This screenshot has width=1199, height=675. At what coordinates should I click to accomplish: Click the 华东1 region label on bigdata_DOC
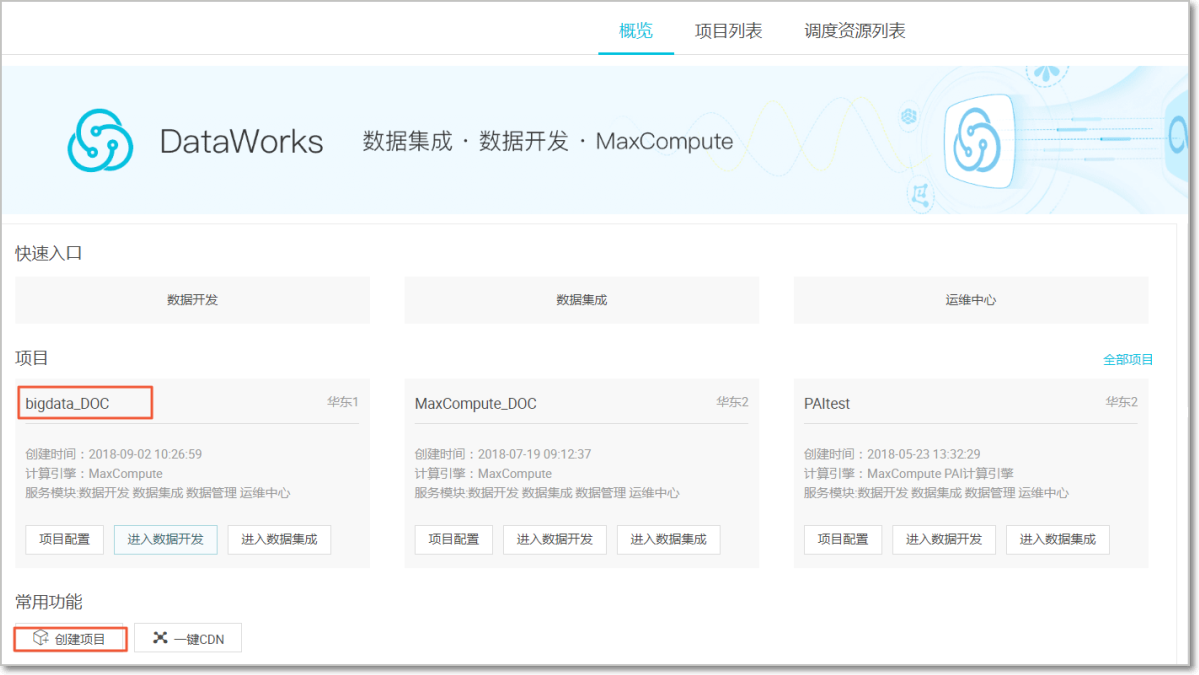(x=343, y=402)
